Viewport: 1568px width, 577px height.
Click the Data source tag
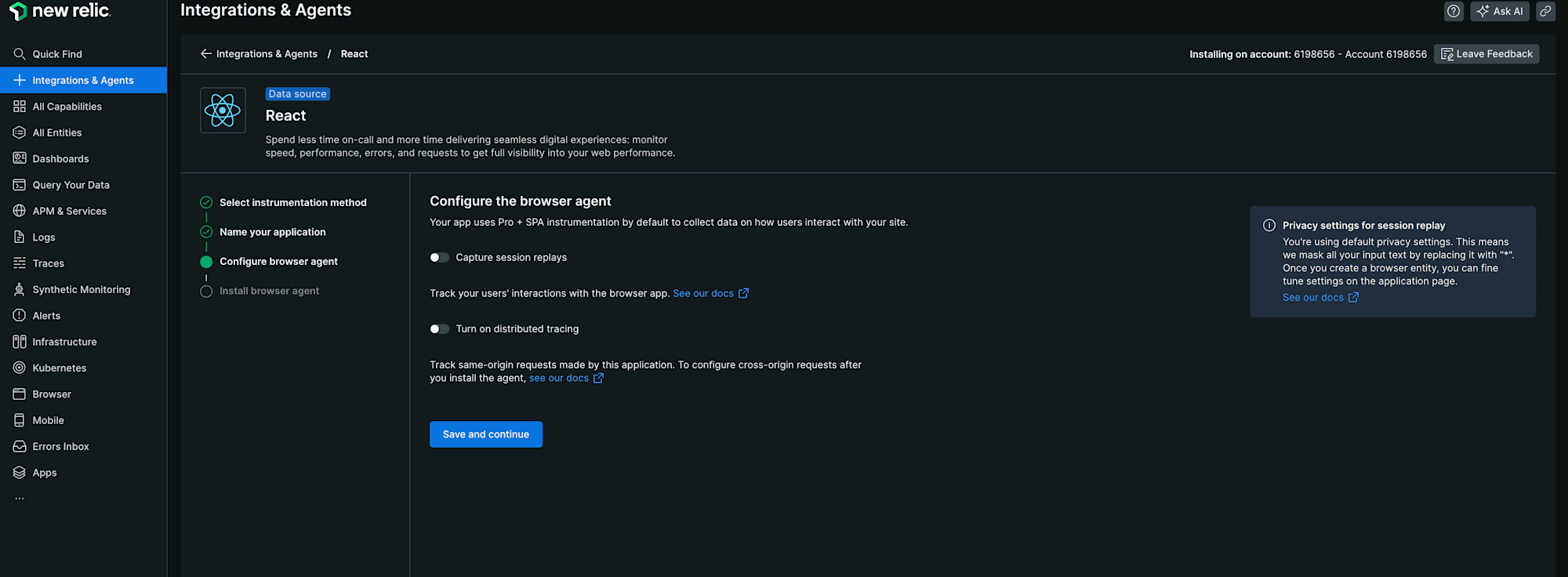[298, 94]
